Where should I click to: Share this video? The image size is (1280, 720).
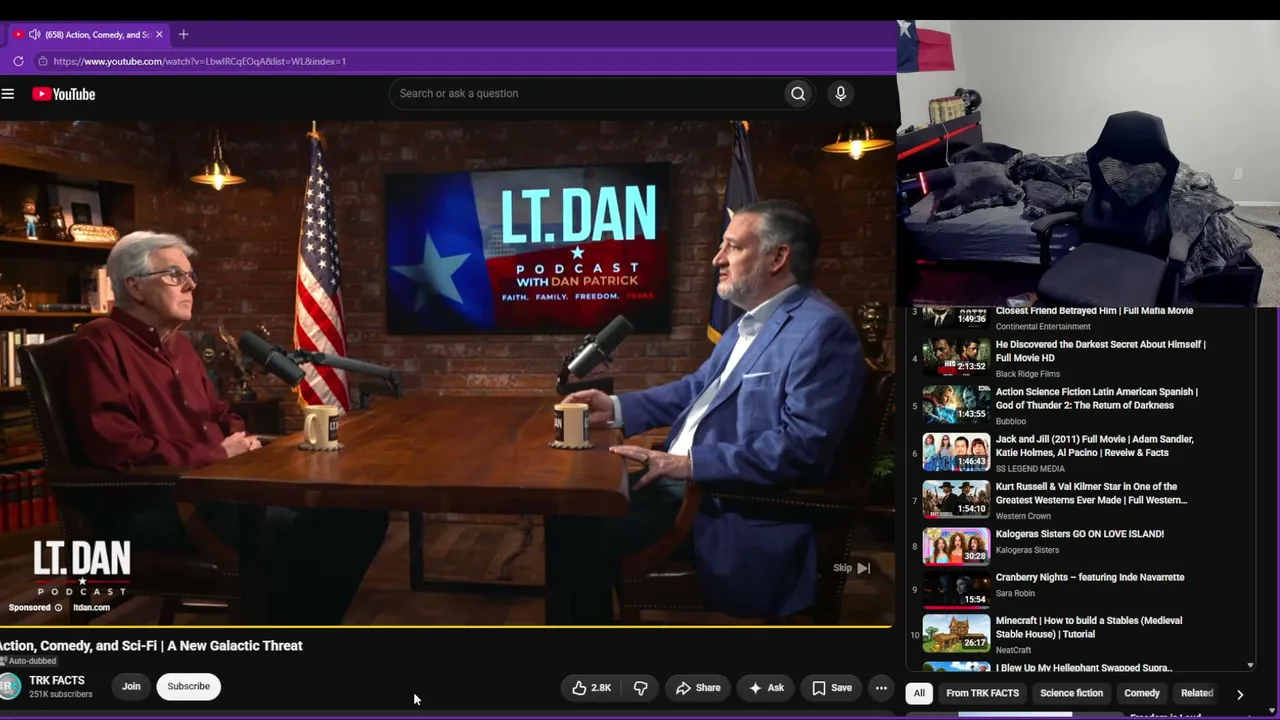[x=698, y=688]
